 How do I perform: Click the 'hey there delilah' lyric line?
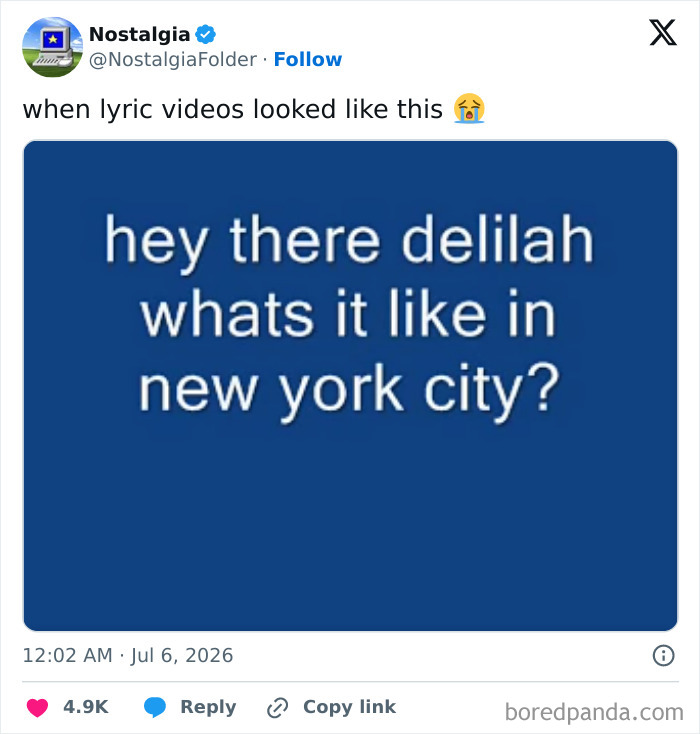(349, 242)
